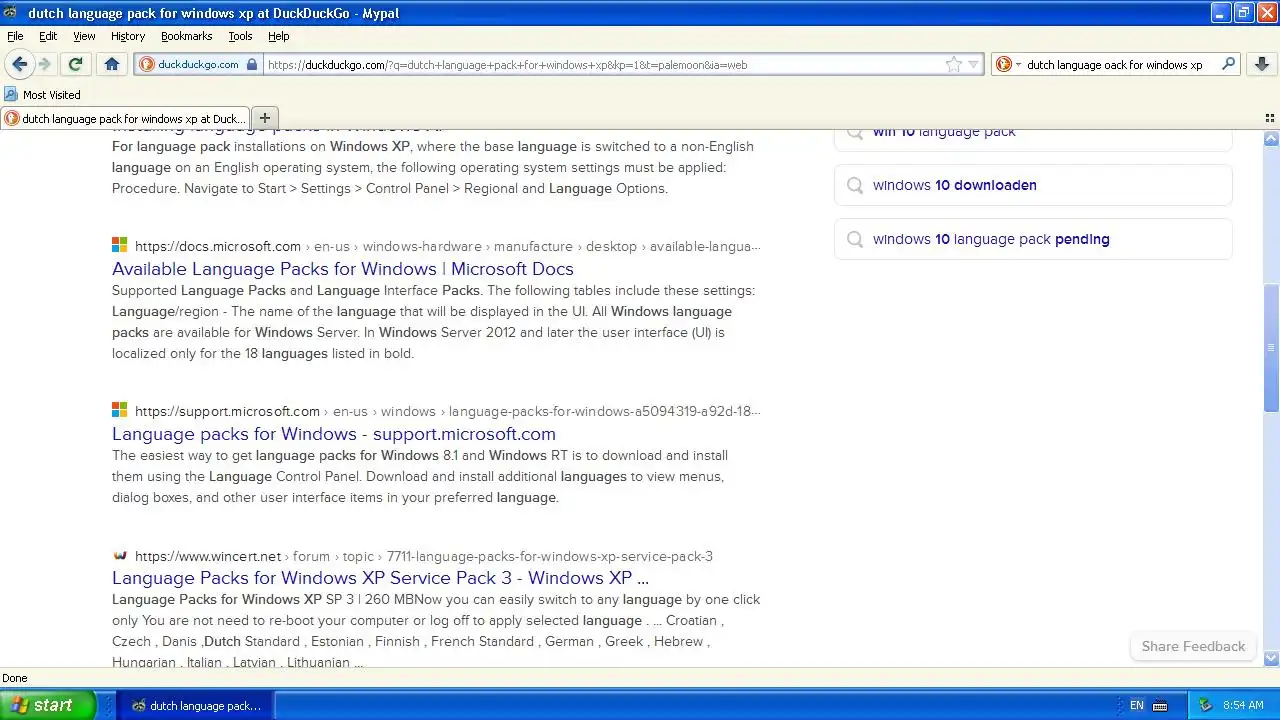Click the EN language indicator
This screenshot has width=1280, height=720.
click(x=1136, y=705)
